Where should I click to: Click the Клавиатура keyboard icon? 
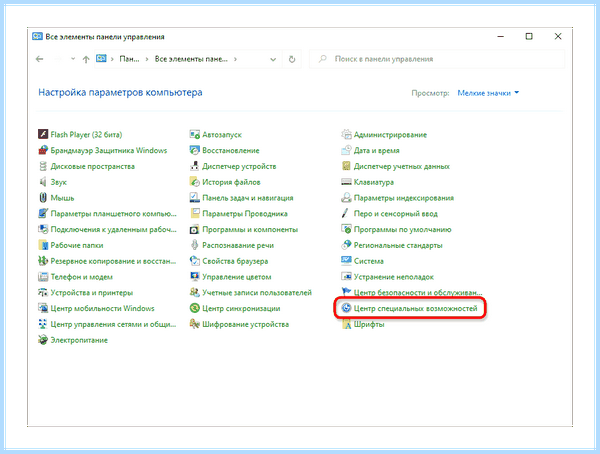(346, 182)
